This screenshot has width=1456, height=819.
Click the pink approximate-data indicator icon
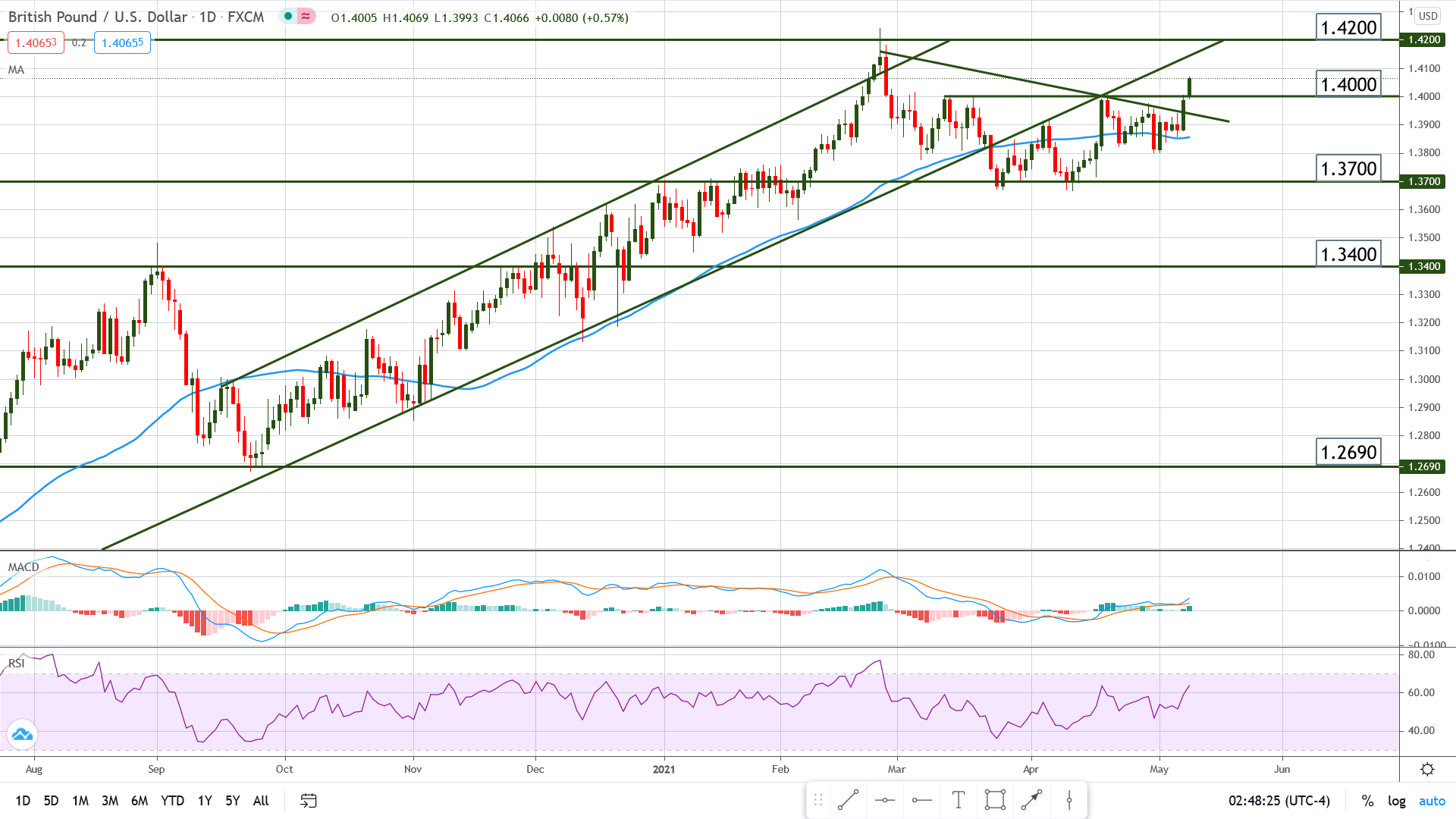pyautogui.click(x=306, y=16)
